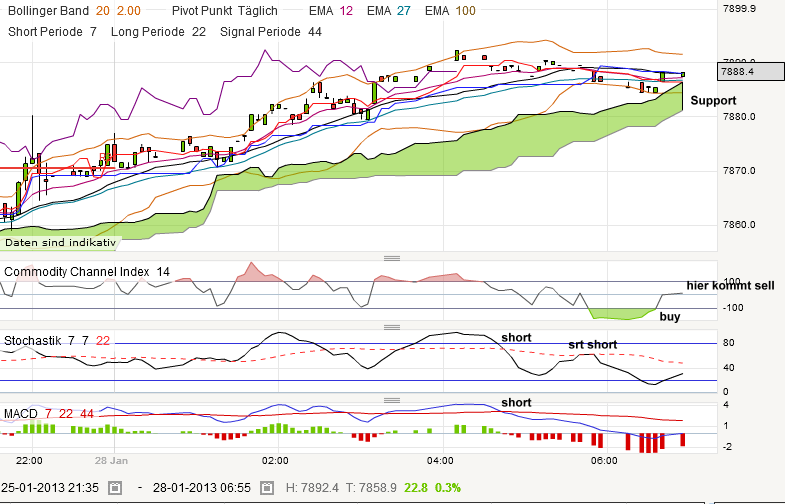
Task: Click EMA 27 period value
Action: [404, 11]
